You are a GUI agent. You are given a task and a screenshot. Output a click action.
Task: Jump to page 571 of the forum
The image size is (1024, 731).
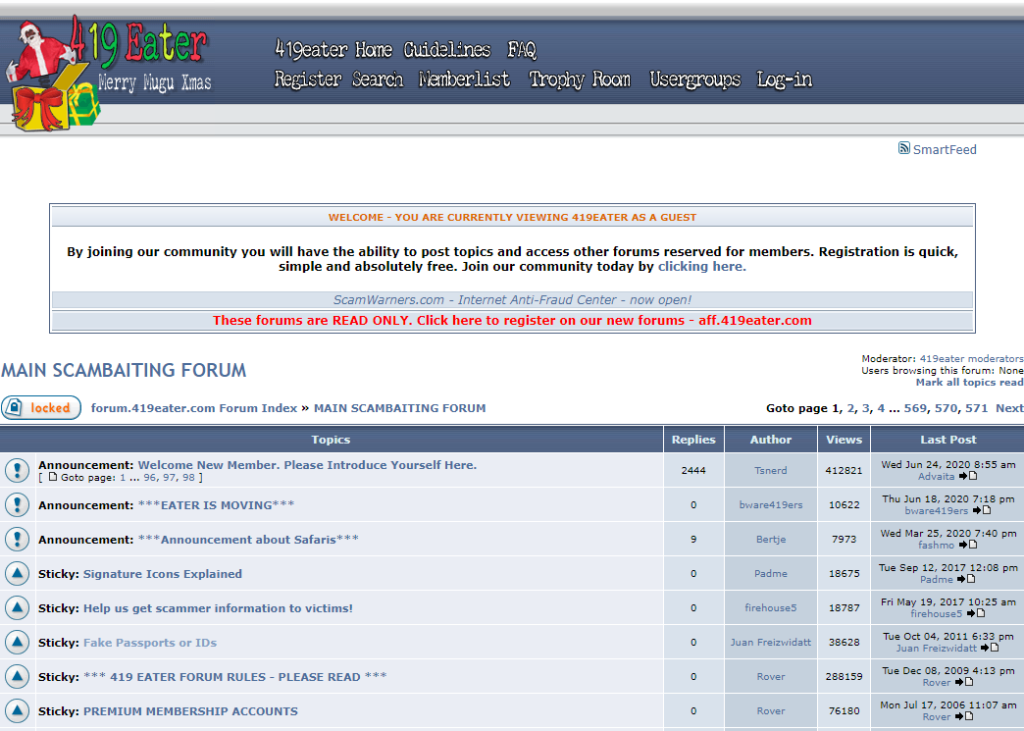pos(976,408)
